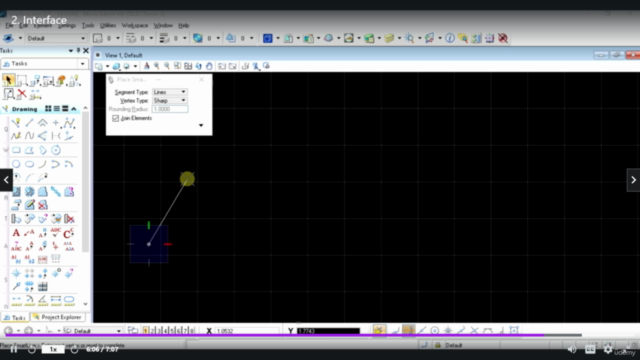Expand the tool settings extra options arrow
The height and width of the screenshot is (360, 640).
(x=201, y=125)
